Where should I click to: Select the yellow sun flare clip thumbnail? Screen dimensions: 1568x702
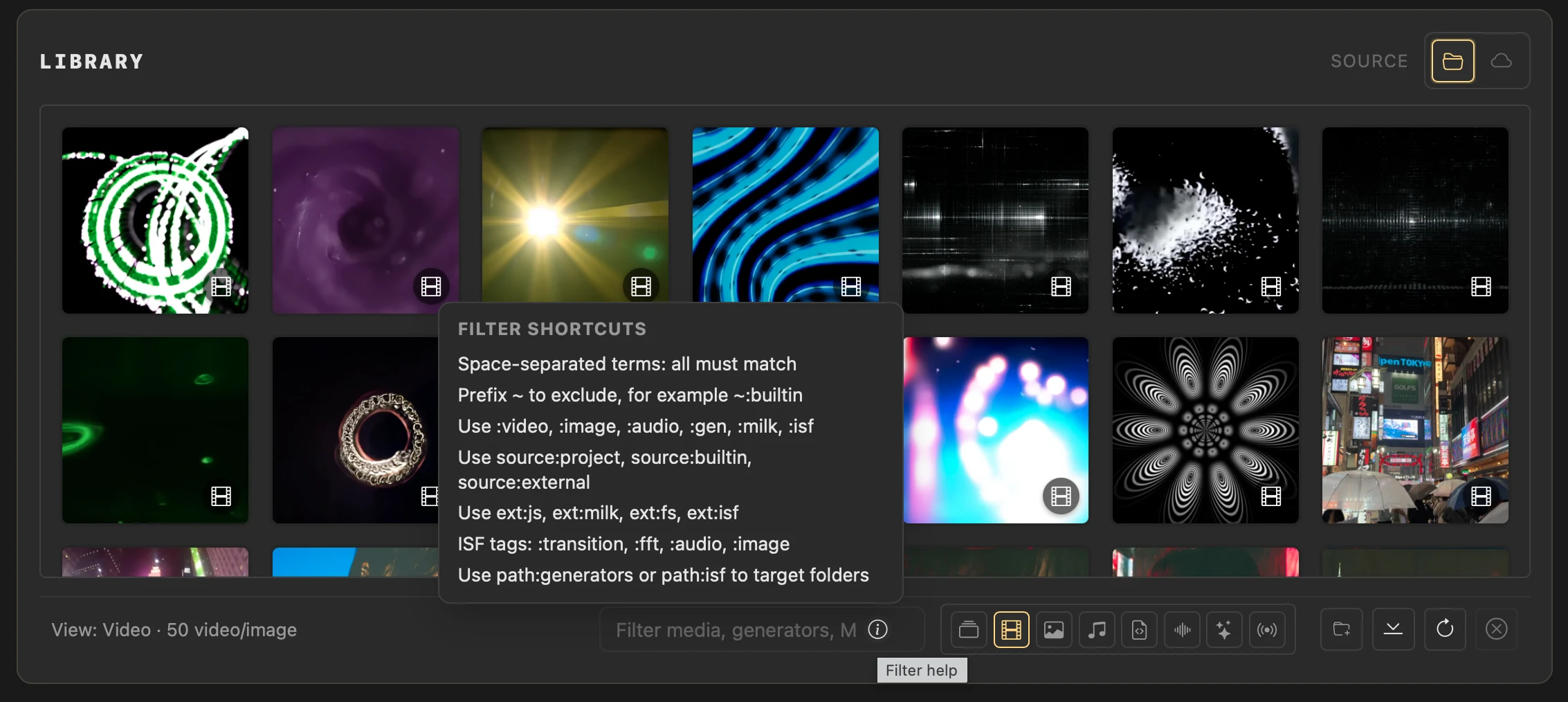(575, 215)
